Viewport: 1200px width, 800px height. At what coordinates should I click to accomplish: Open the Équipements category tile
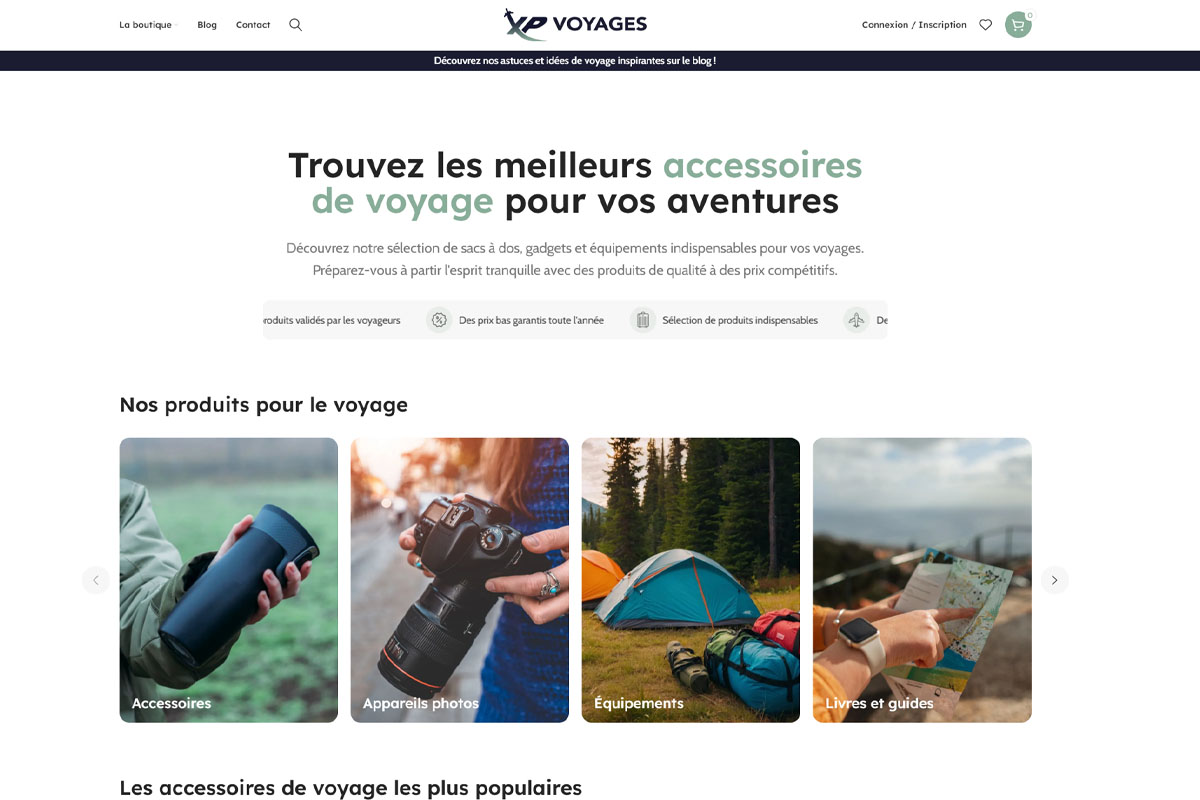691,580
